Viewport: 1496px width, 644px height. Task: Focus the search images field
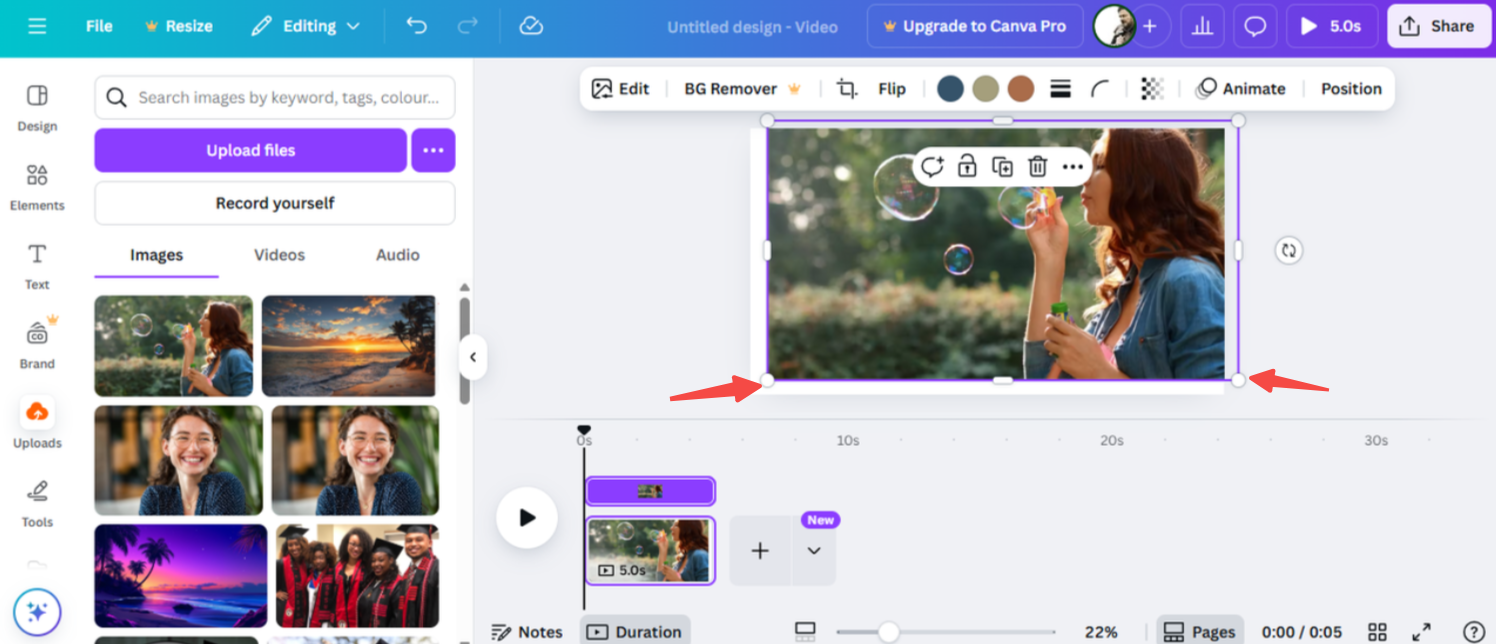275,97
